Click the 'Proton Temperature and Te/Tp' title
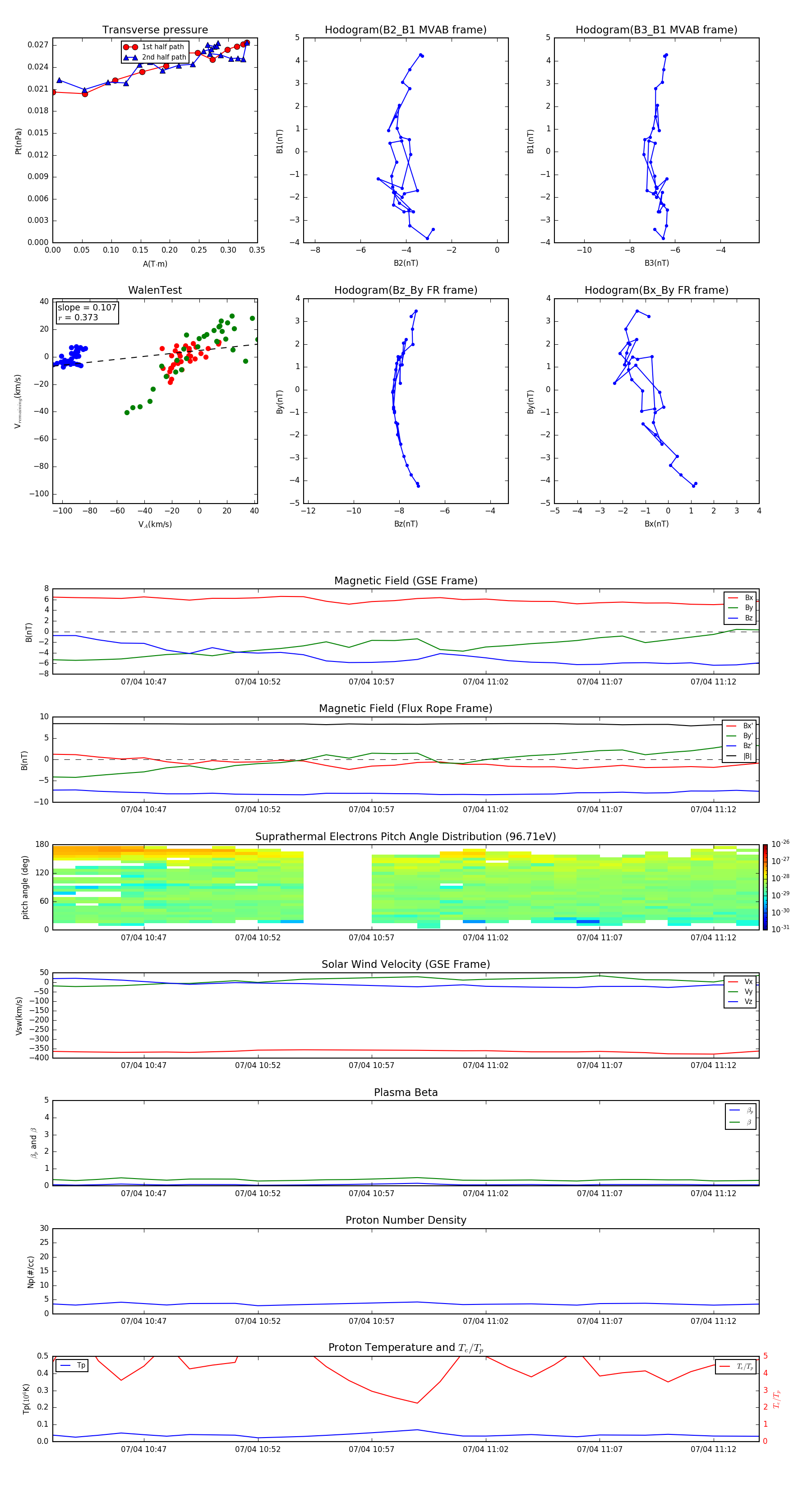Image resolution: width=812 pixels, height=1489 pixels. pyautogui.click(x=406, y=1348)
